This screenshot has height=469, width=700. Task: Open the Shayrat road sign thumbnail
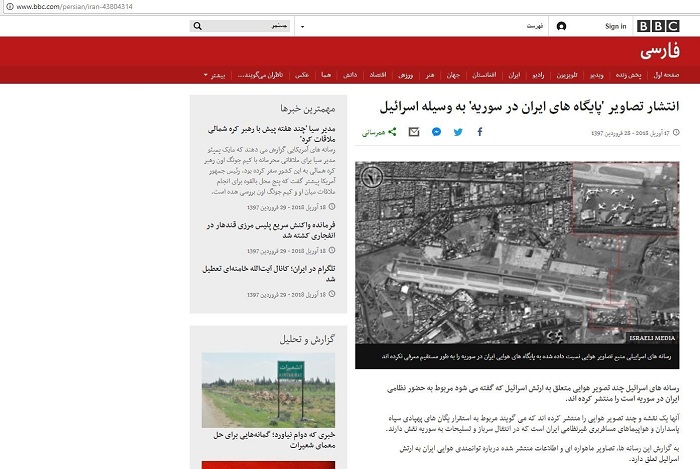click(x=268, y=390)
